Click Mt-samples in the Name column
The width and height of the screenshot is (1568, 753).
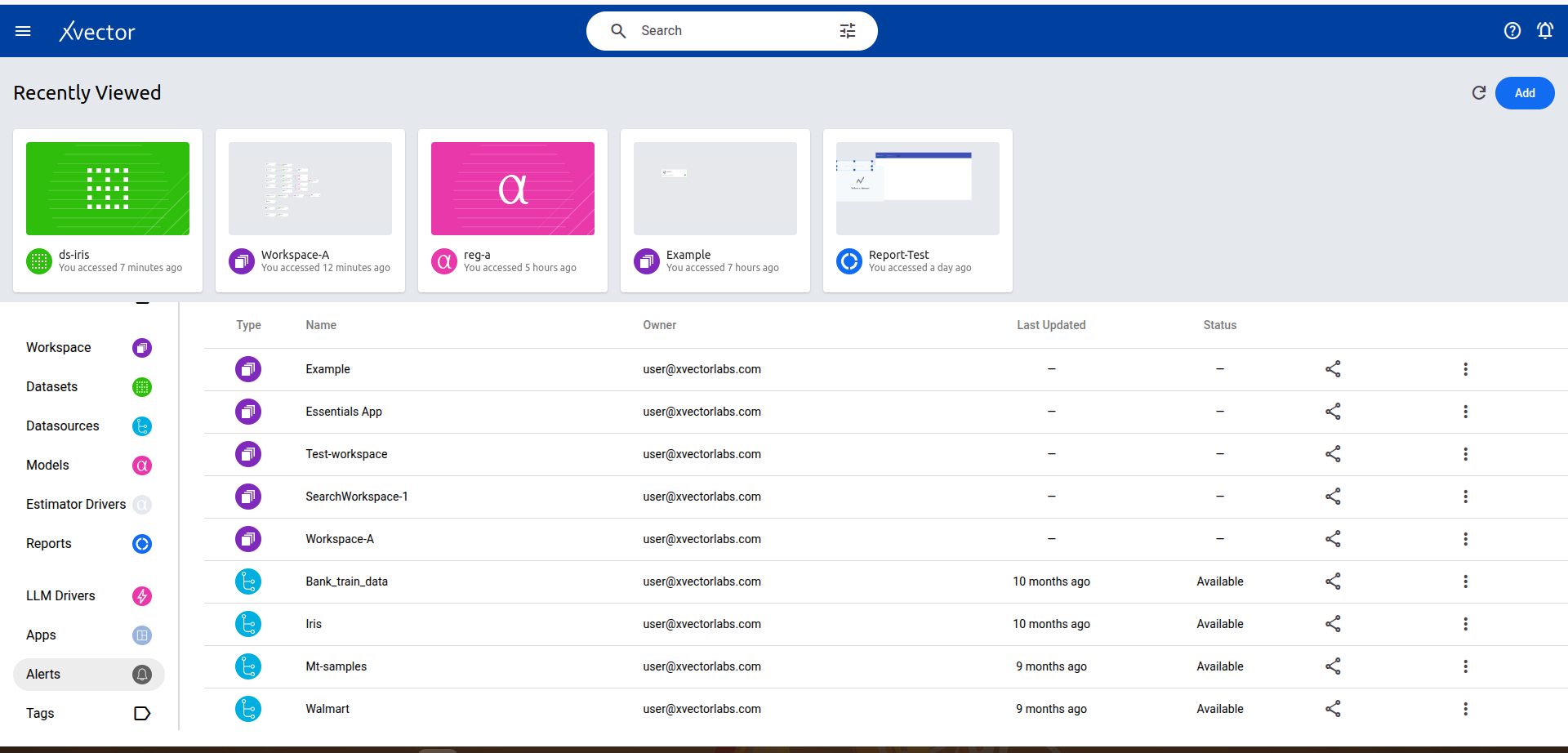336,666
